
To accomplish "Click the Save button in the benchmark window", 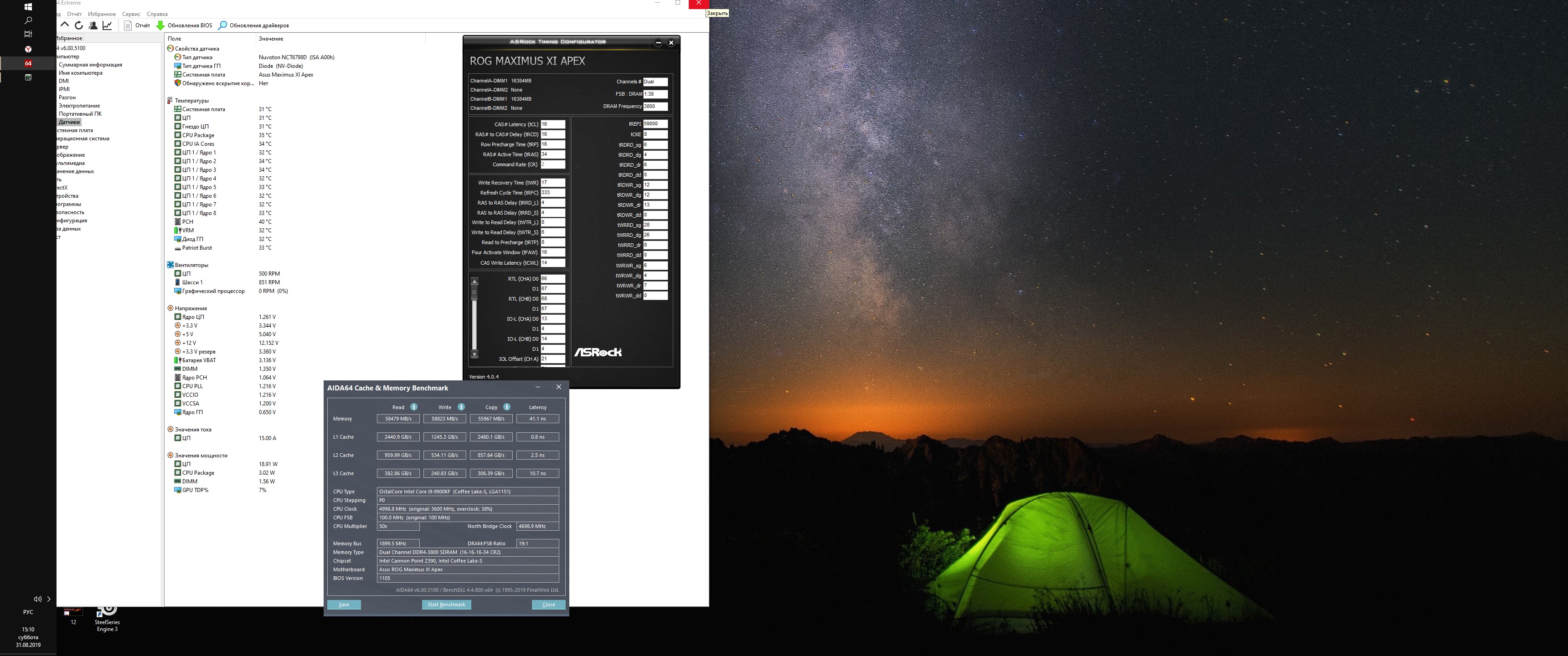I will [x=344, y=604].
